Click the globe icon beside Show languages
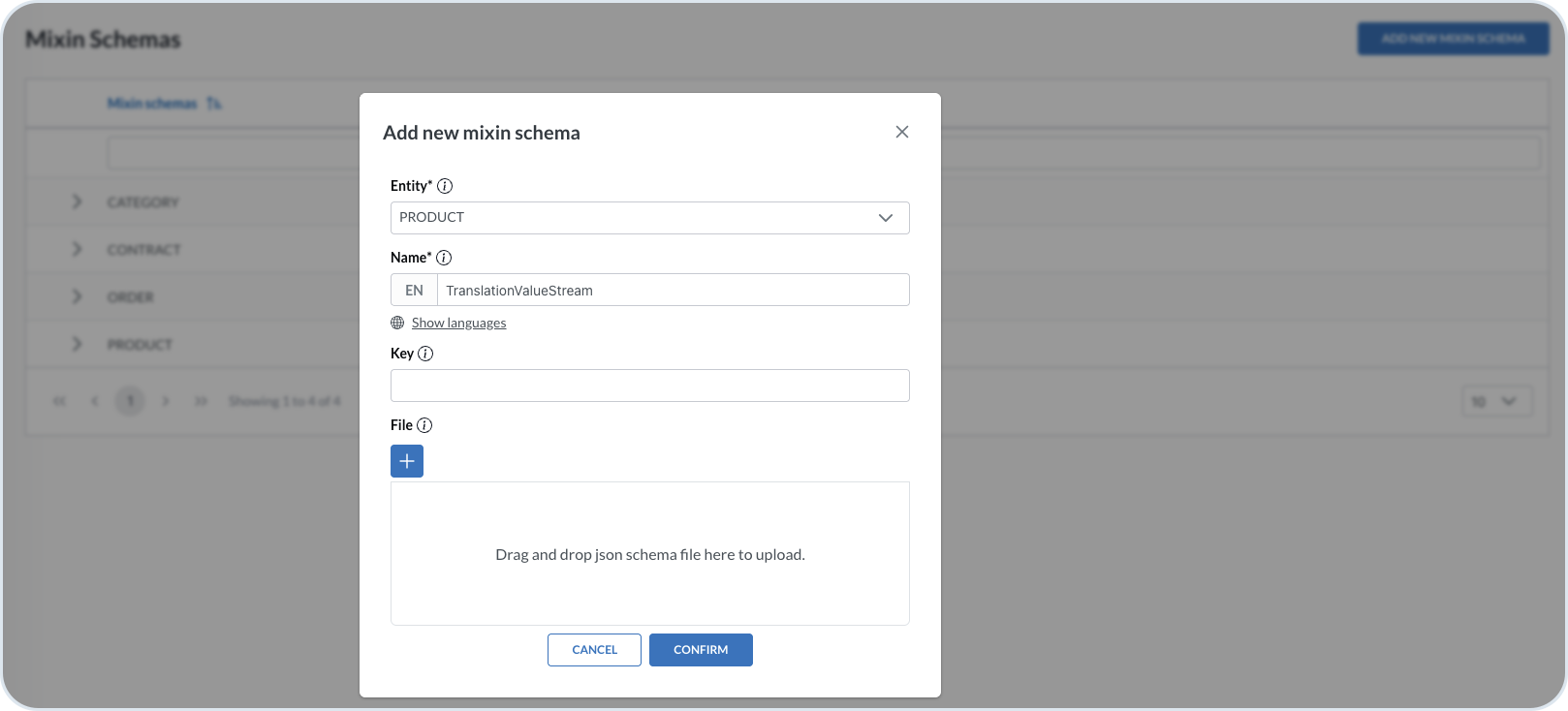1568x711 pixels. point(397,323)
